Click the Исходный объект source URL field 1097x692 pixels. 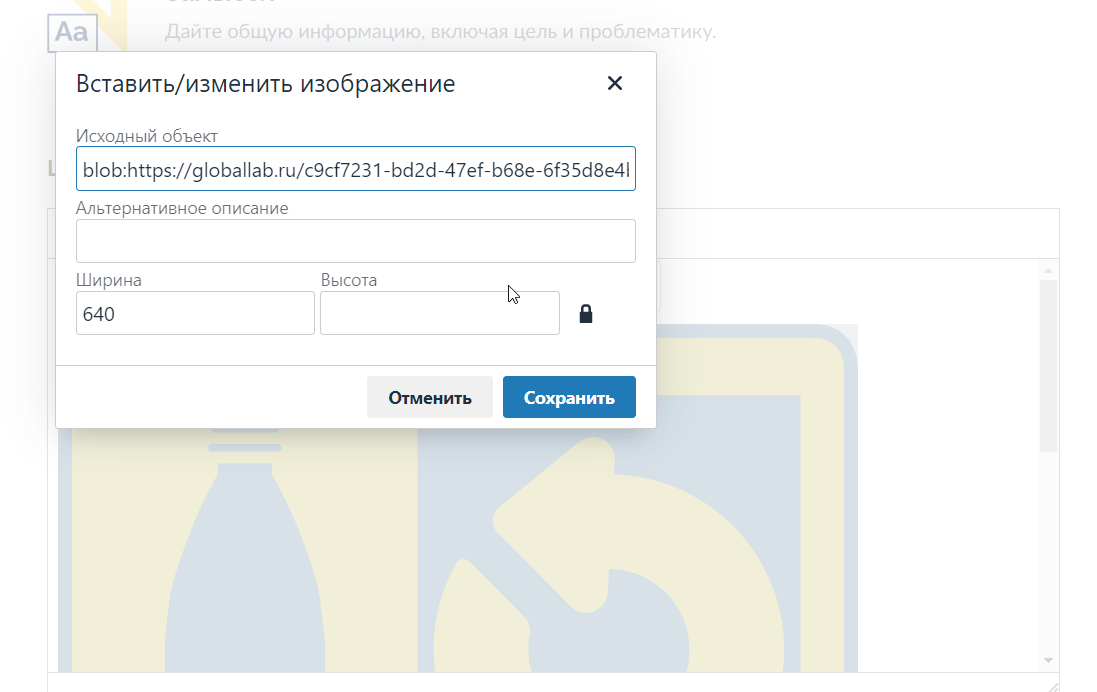tap(355, 169)
